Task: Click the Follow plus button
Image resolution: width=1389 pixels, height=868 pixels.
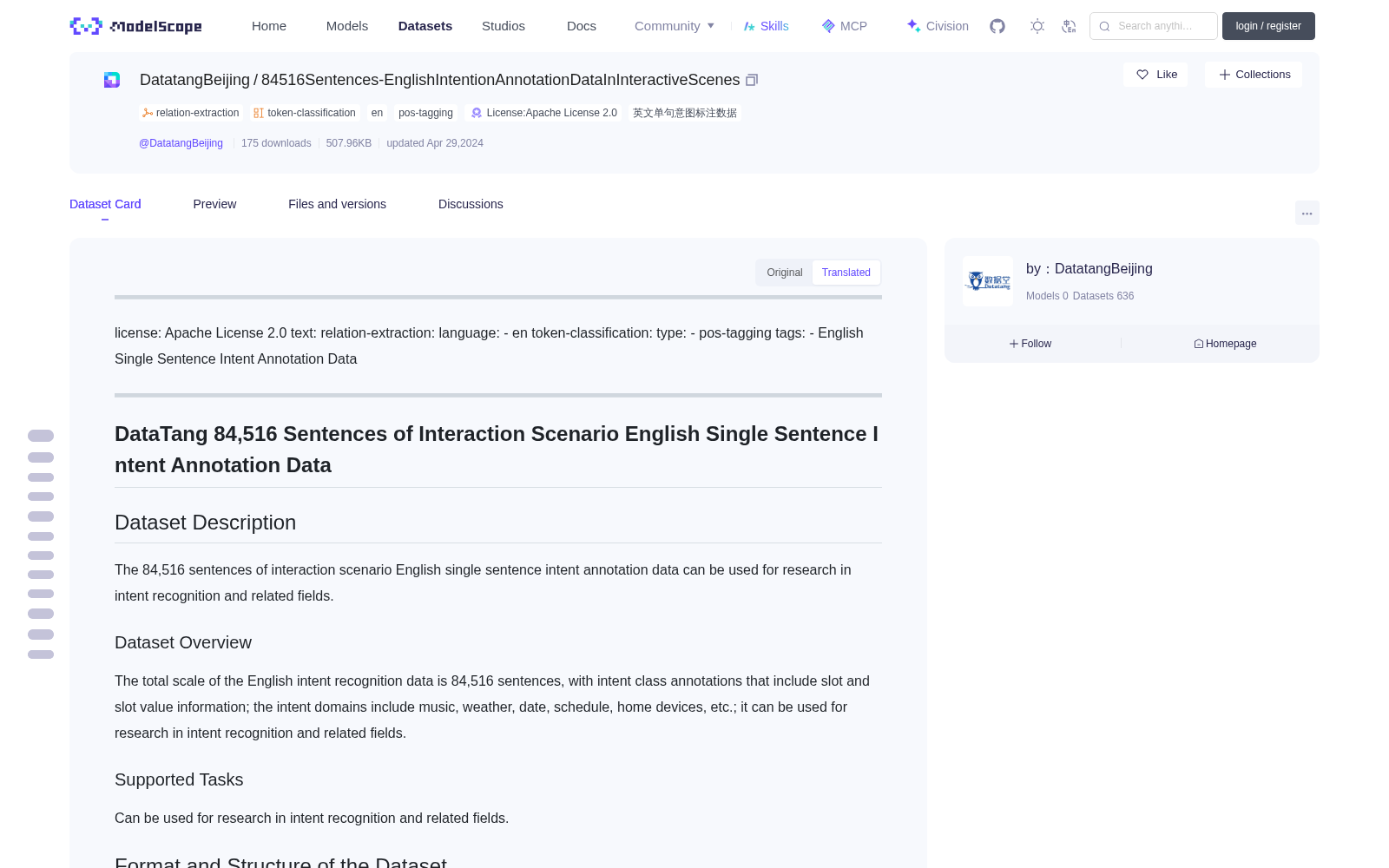Action: [x=1030, y=344]
